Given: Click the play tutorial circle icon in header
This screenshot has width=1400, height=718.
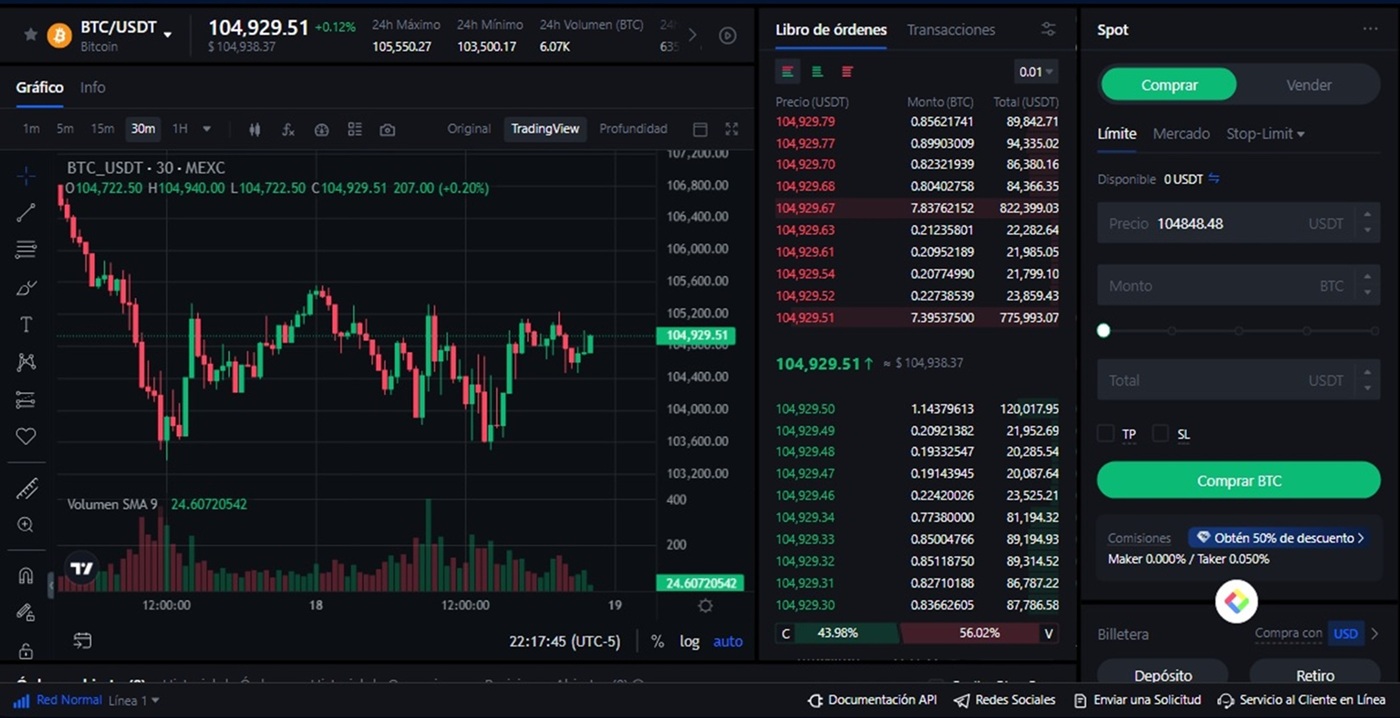Looking at the screenshot, I should (x=728, y=35).
